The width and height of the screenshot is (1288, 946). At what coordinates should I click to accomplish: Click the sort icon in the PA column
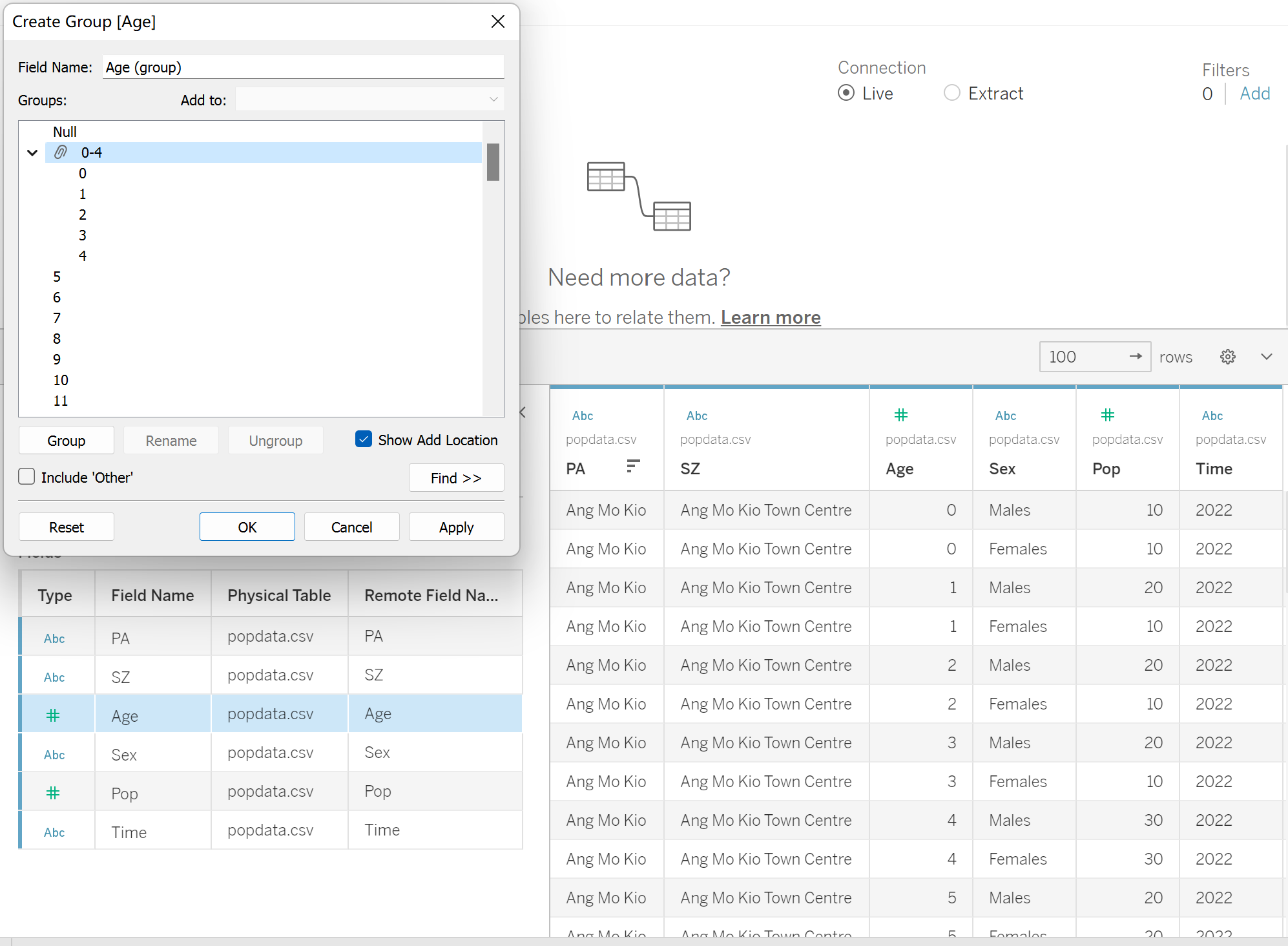pyautogui.click(x=633, y=466)
